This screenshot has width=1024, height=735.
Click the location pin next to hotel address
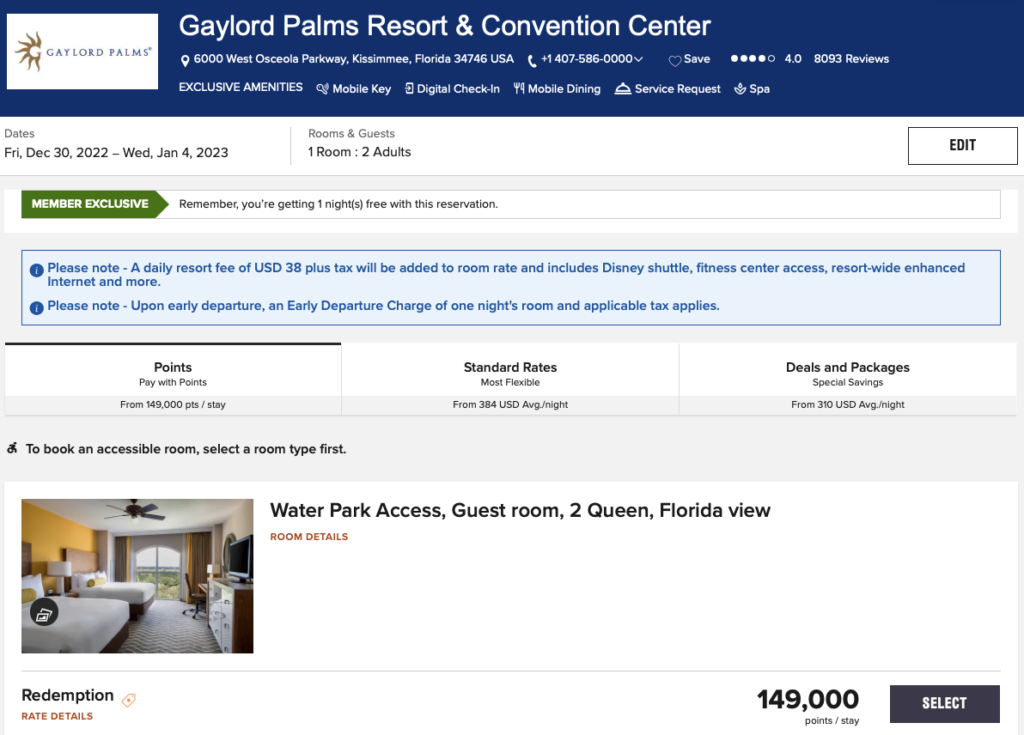pyautogui.click(x=184, y=59)
